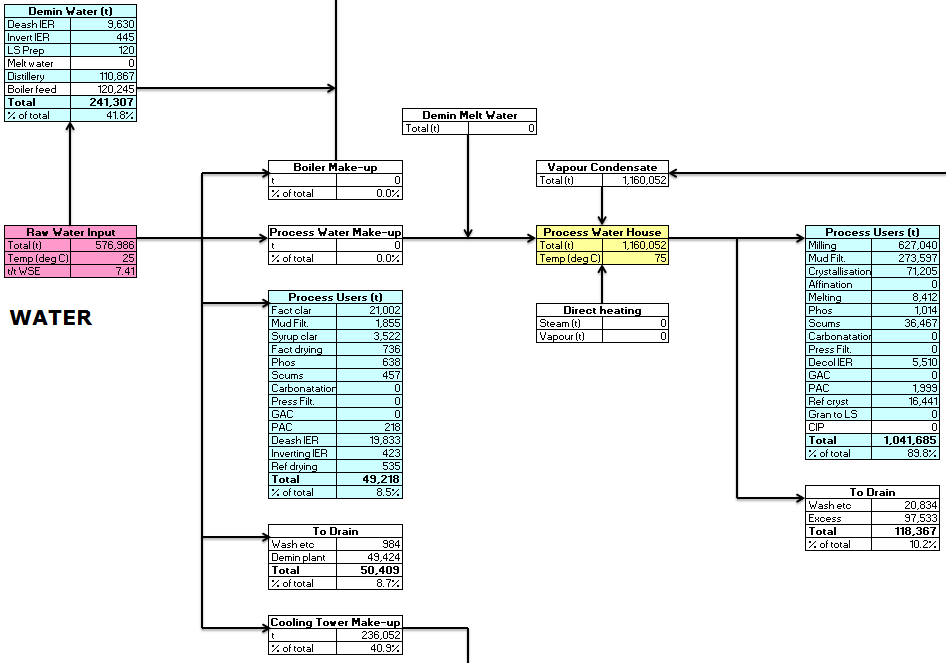Screen dimensions: 946x663
Task: Click the Demin Water total 241,307 cell
Action: point(103,102)
